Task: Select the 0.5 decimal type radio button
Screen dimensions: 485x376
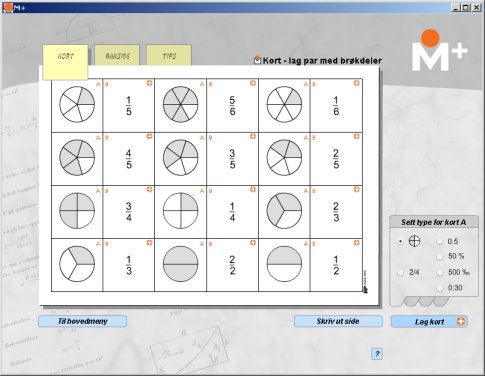Action: [440, 242]
